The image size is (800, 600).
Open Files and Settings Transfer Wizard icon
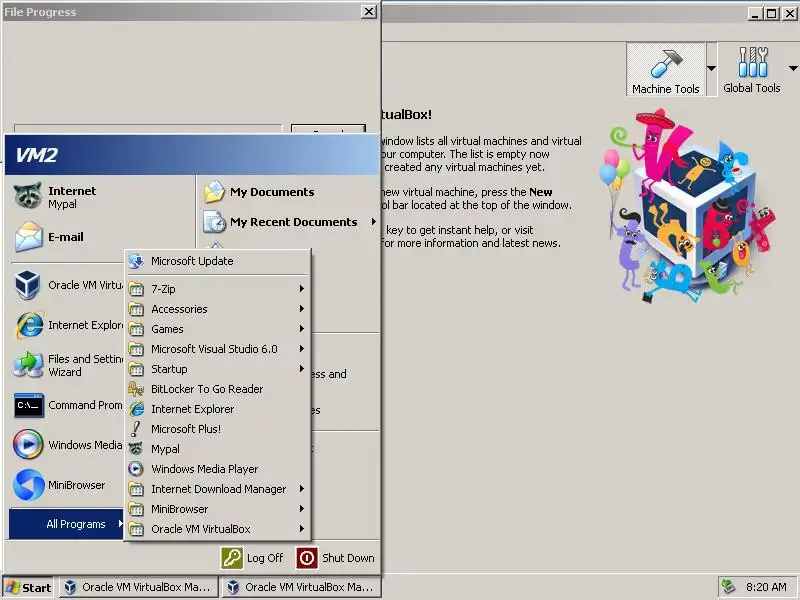click(29, 365)
